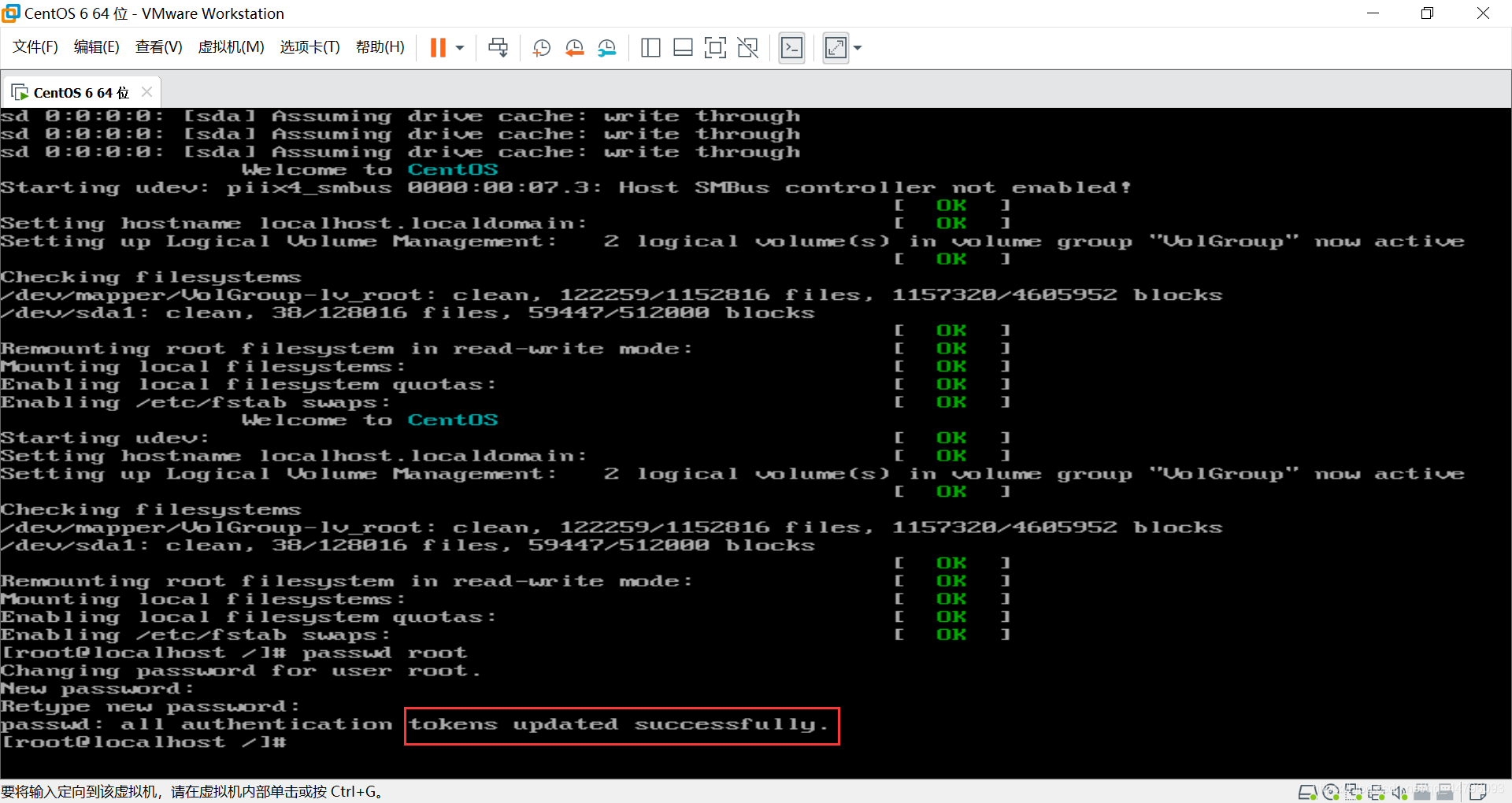Viewport: 1512px width, 803px height.
Task: Toggle the library sidebar panel
Action: click(x=650, y=48)
